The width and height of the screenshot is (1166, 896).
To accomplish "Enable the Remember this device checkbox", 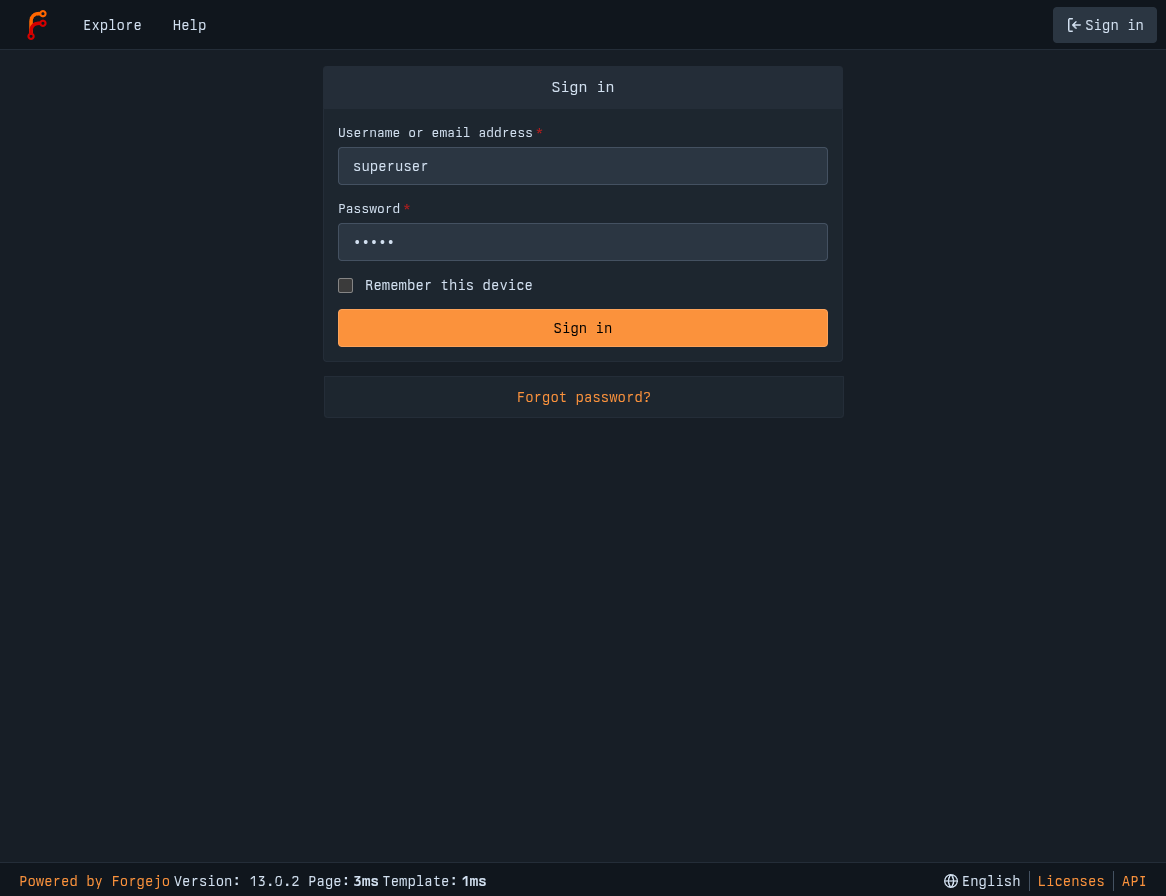I will [x=346, y=286].
